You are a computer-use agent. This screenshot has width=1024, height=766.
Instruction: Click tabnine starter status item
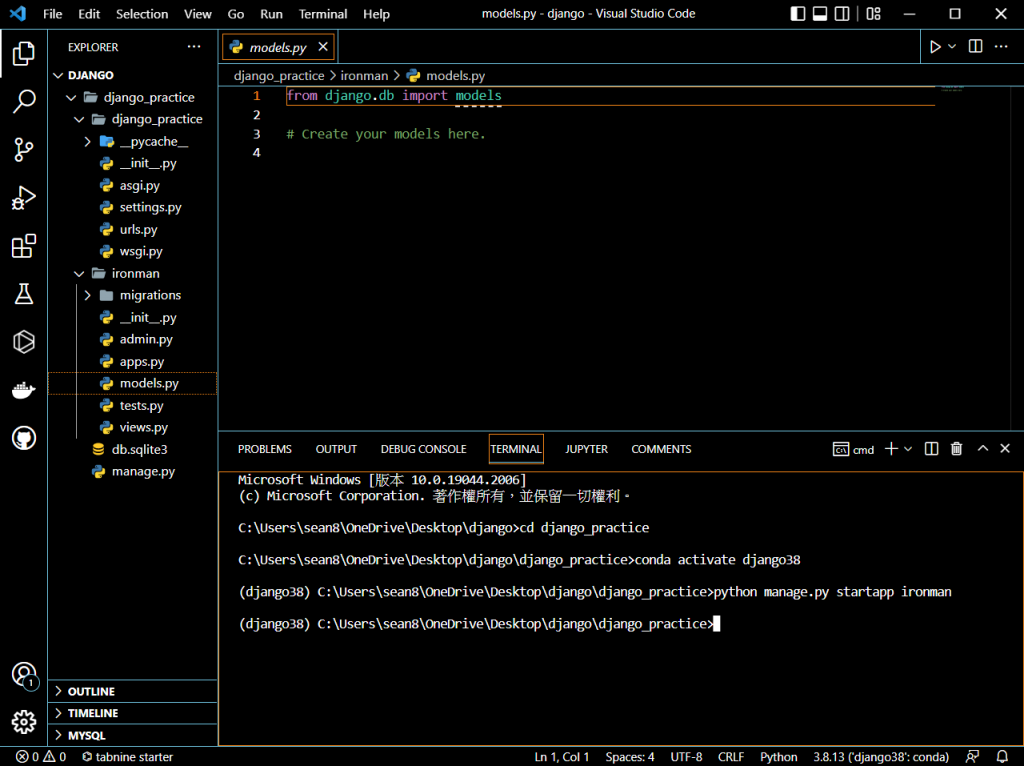127,756
